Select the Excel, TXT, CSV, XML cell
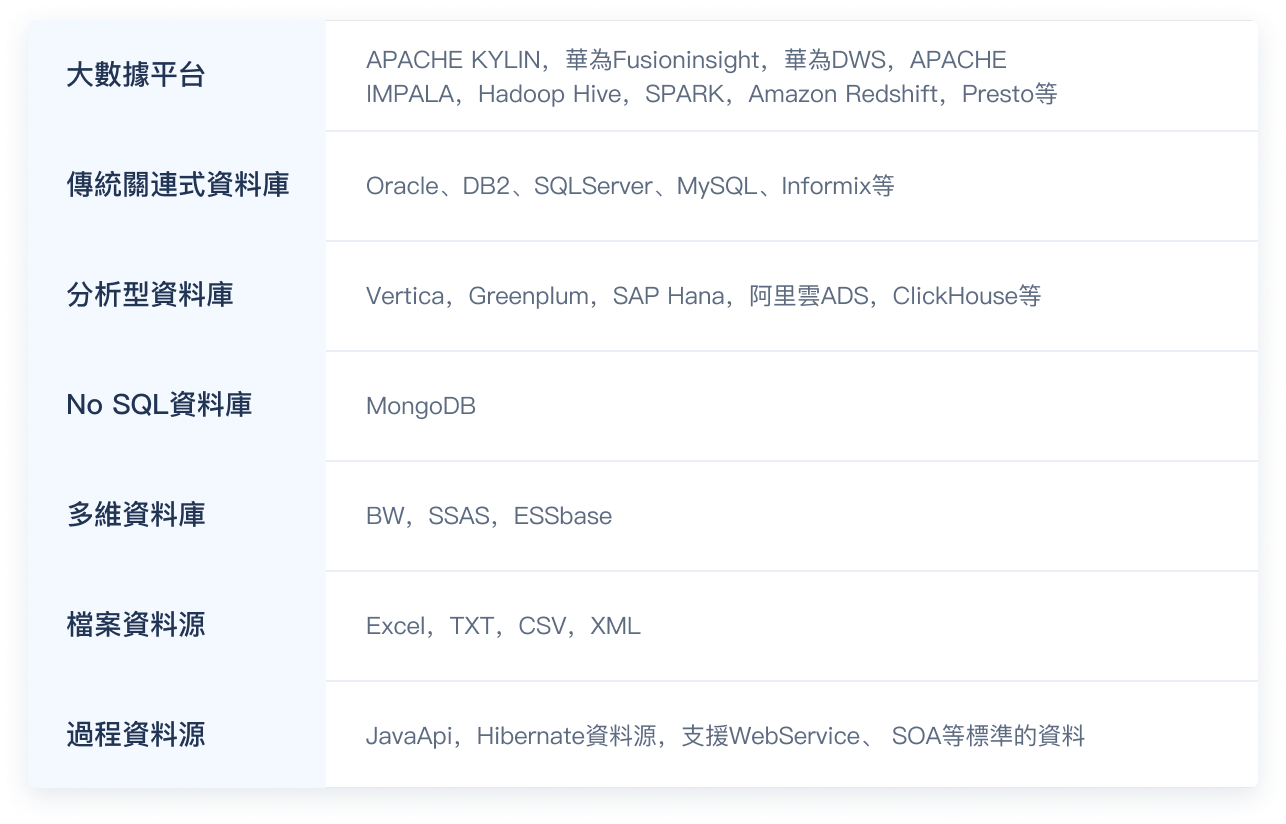 click(503, 626)
